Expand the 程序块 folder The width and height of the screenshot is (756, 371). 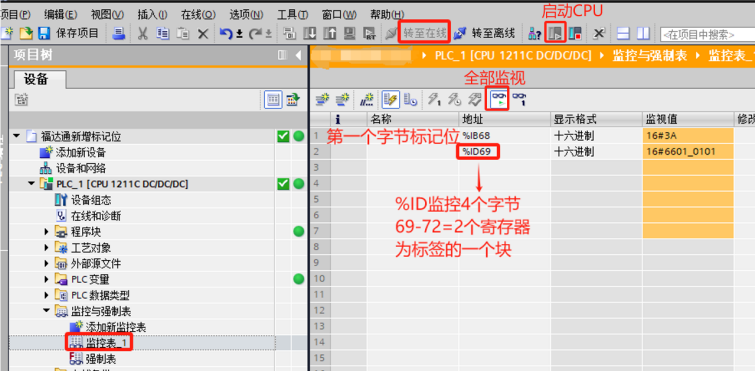pos(47,232)
